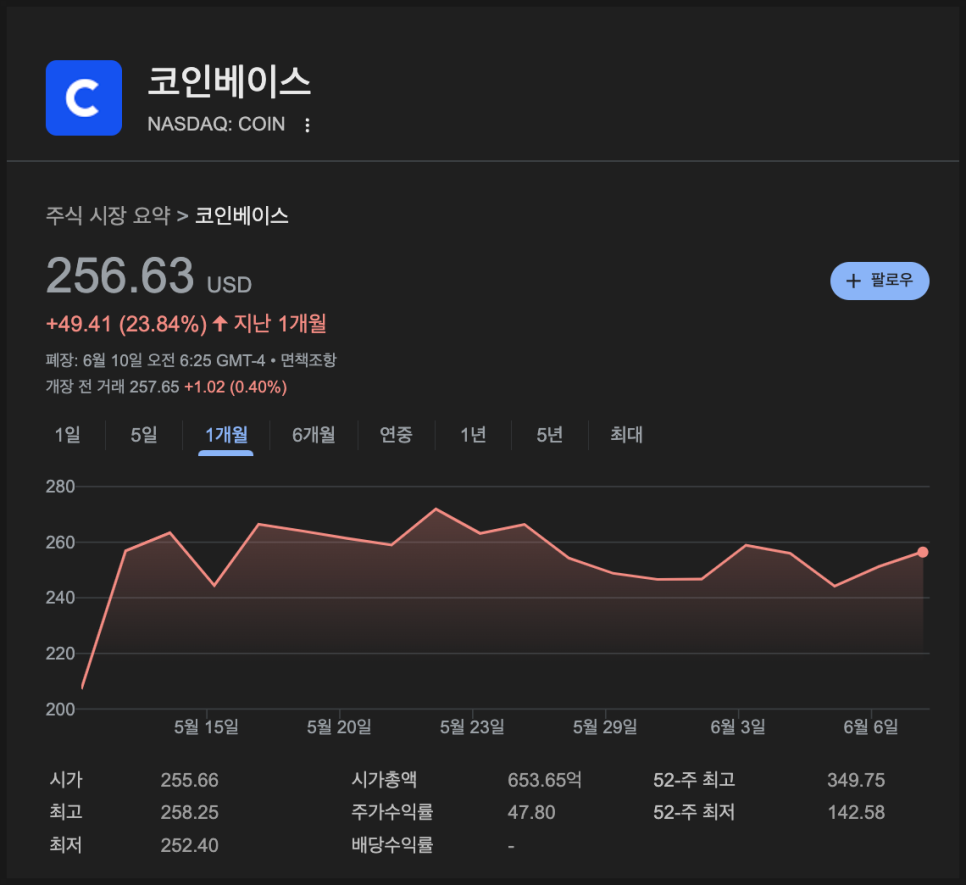Screen dimensions: 966x885
Task: Click the NASDAQ: COIN ticker text
Action: point(216,124)
